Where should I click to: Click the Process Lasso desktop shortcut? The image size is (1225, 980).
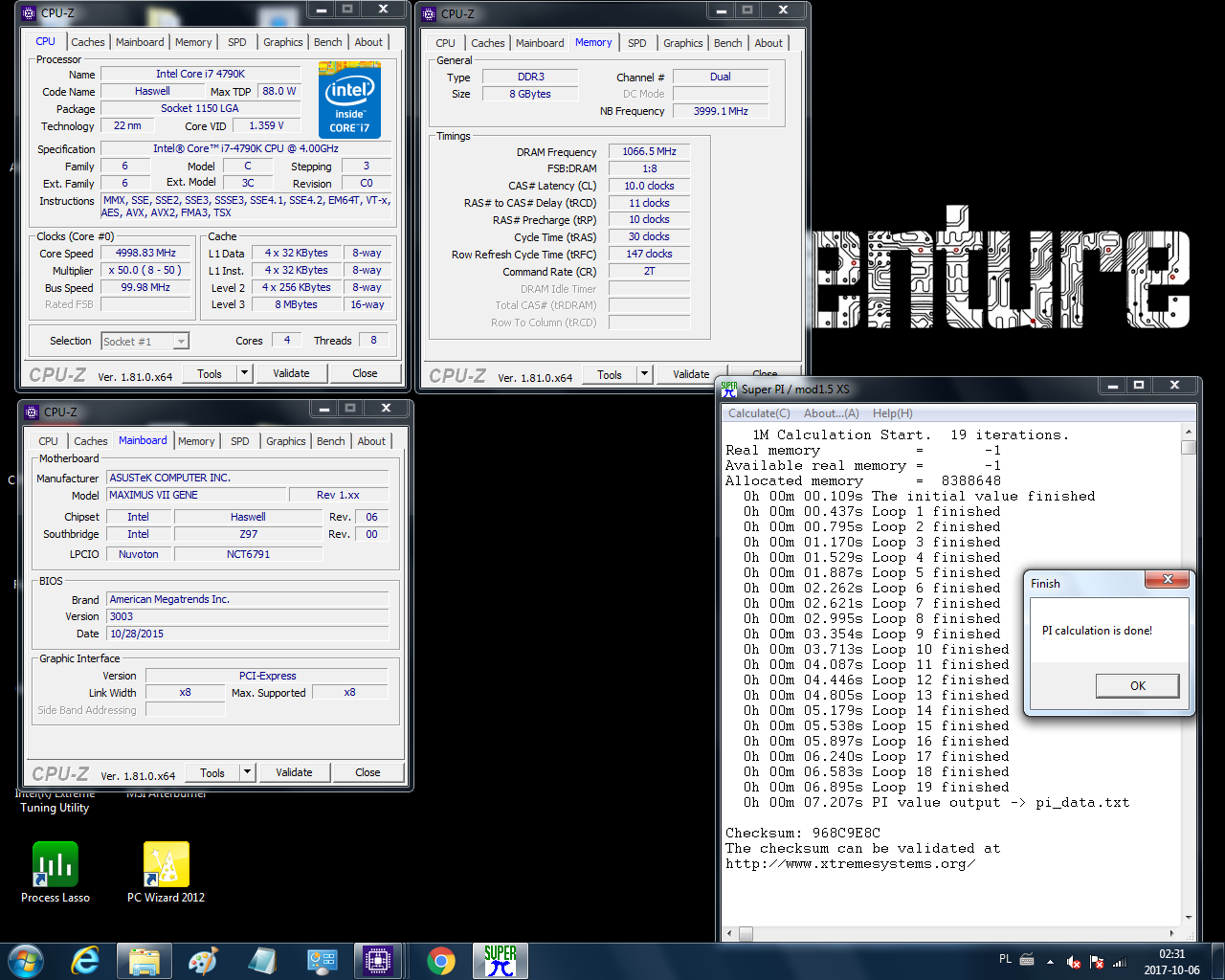[x=56, y=873]
